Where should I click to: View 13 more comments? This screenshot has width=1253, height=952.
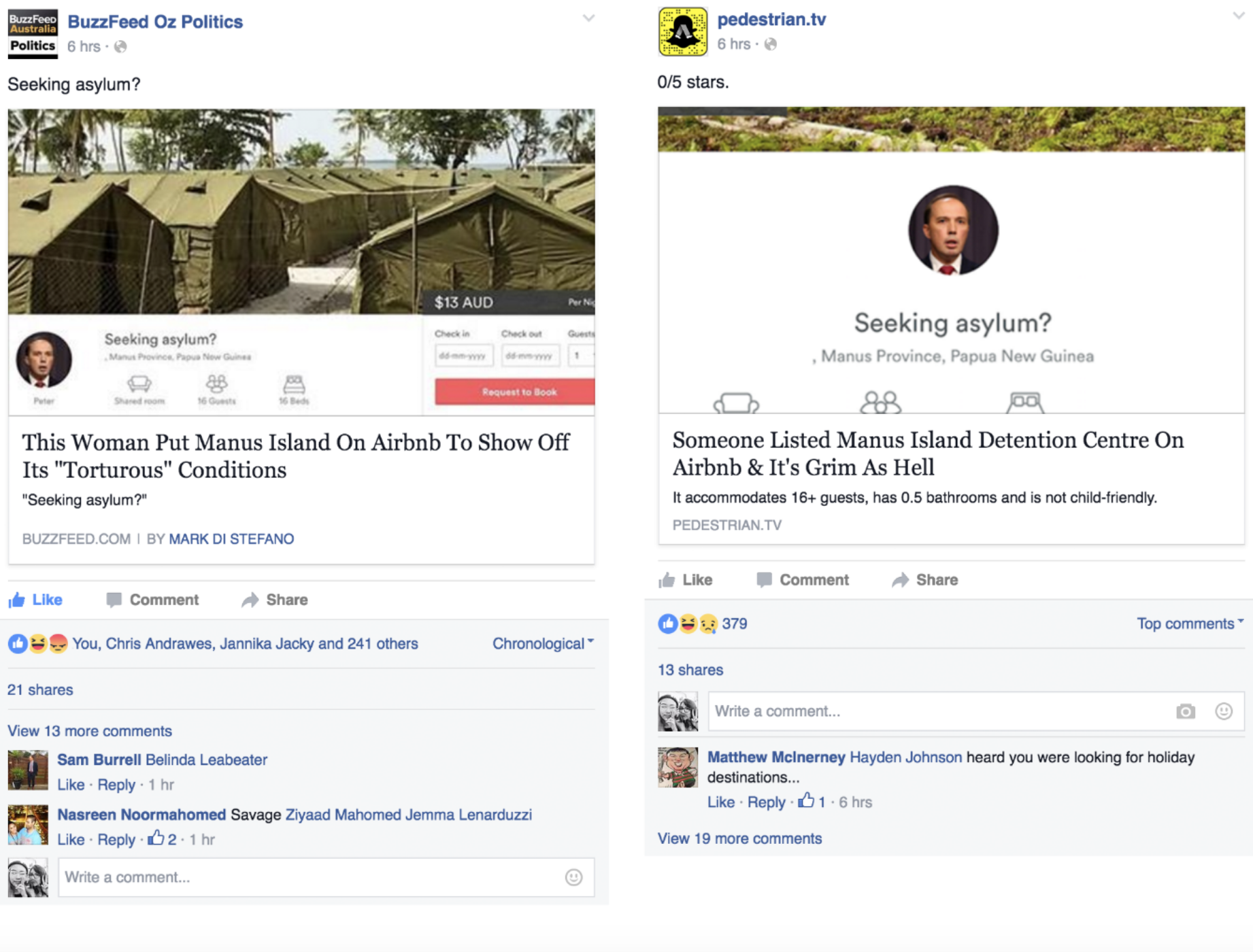coord(90,731)
